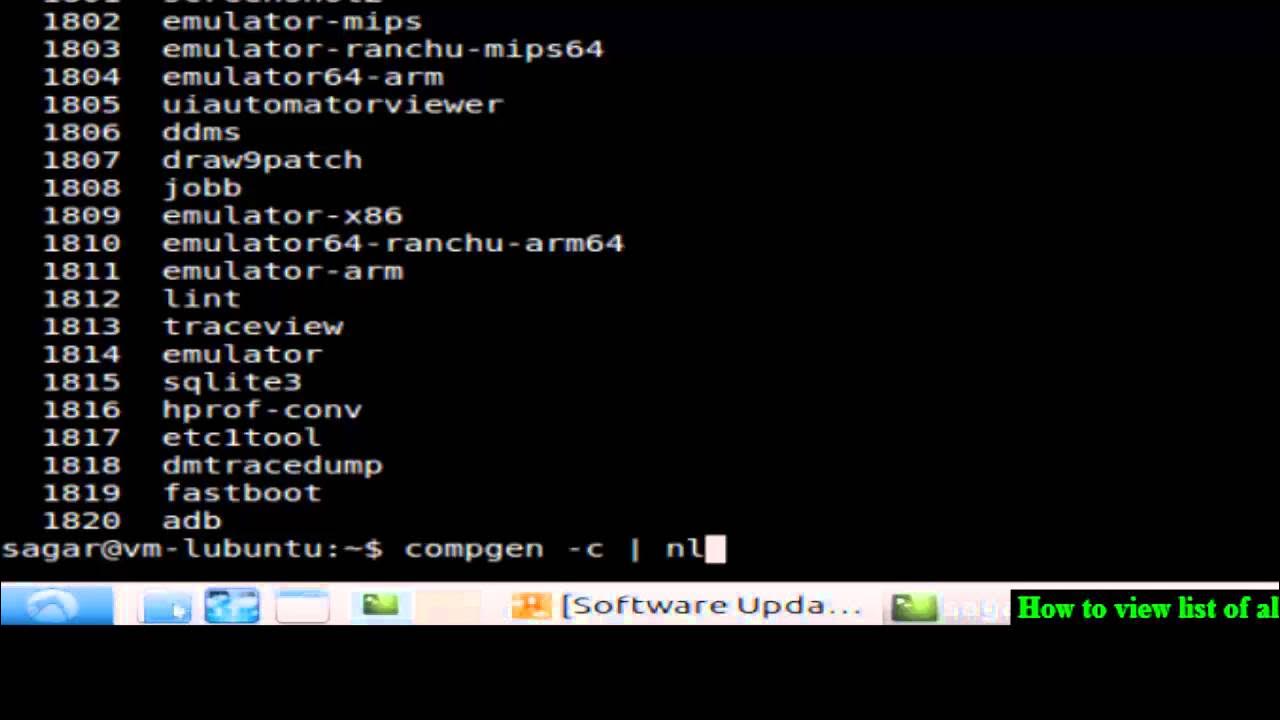1280x720 pixels.
Task: Click the compgen -c command line
Action: pos(553,549)
